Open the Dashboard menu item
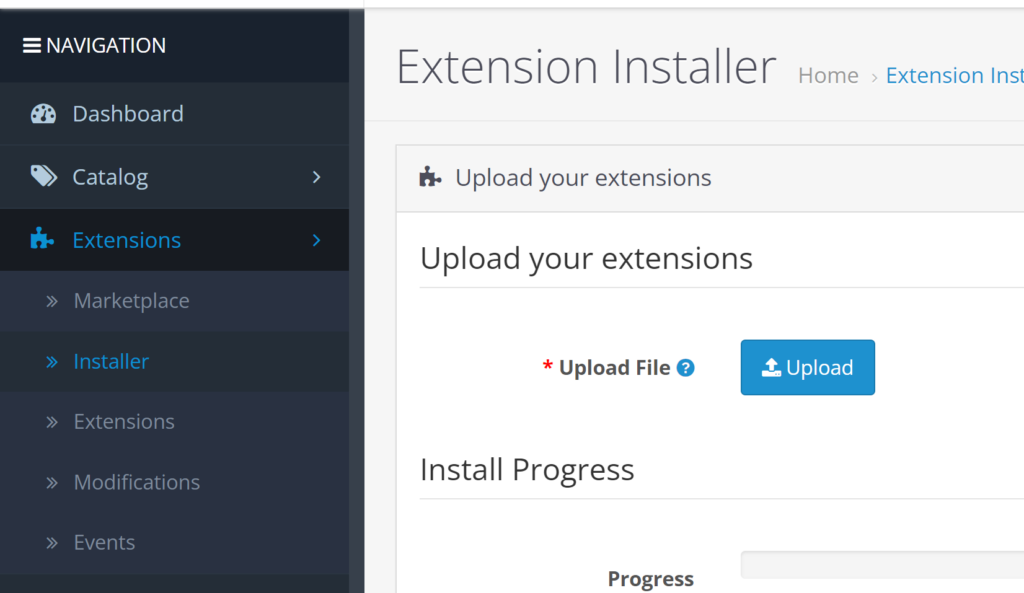Viewport: 1024px width, 593px height. 174,114
